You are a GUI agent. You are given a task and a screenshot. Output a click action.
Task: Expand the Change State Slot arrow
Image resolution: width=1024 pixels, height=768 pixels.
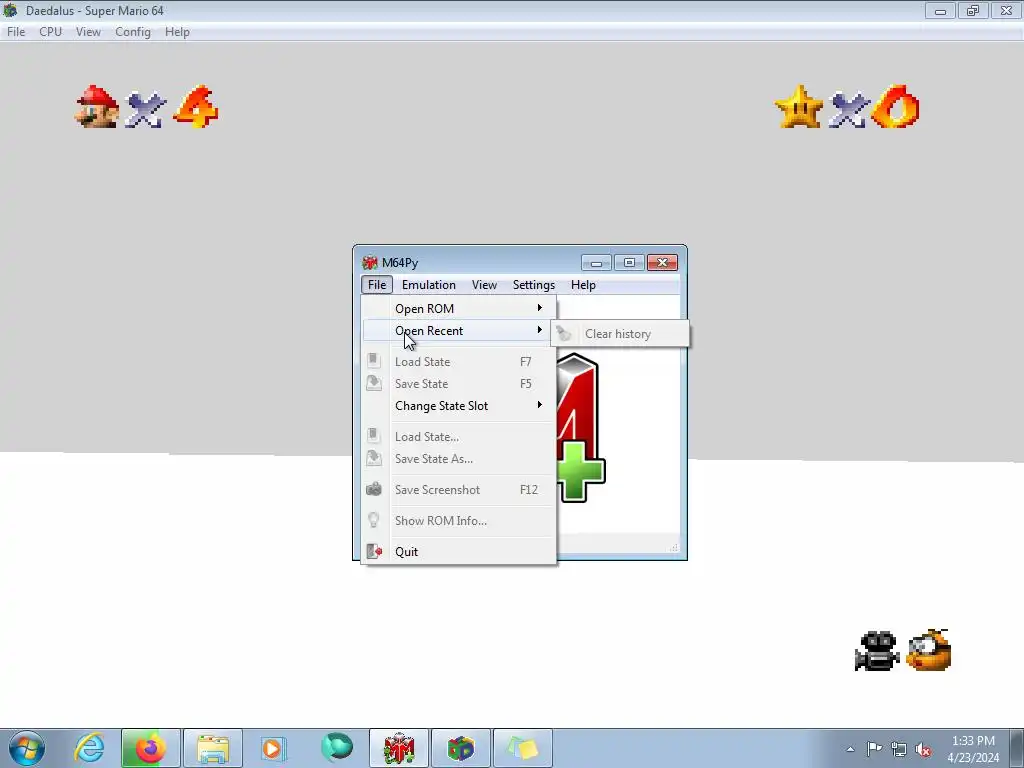pyautogui.click(x=539, y=405)
